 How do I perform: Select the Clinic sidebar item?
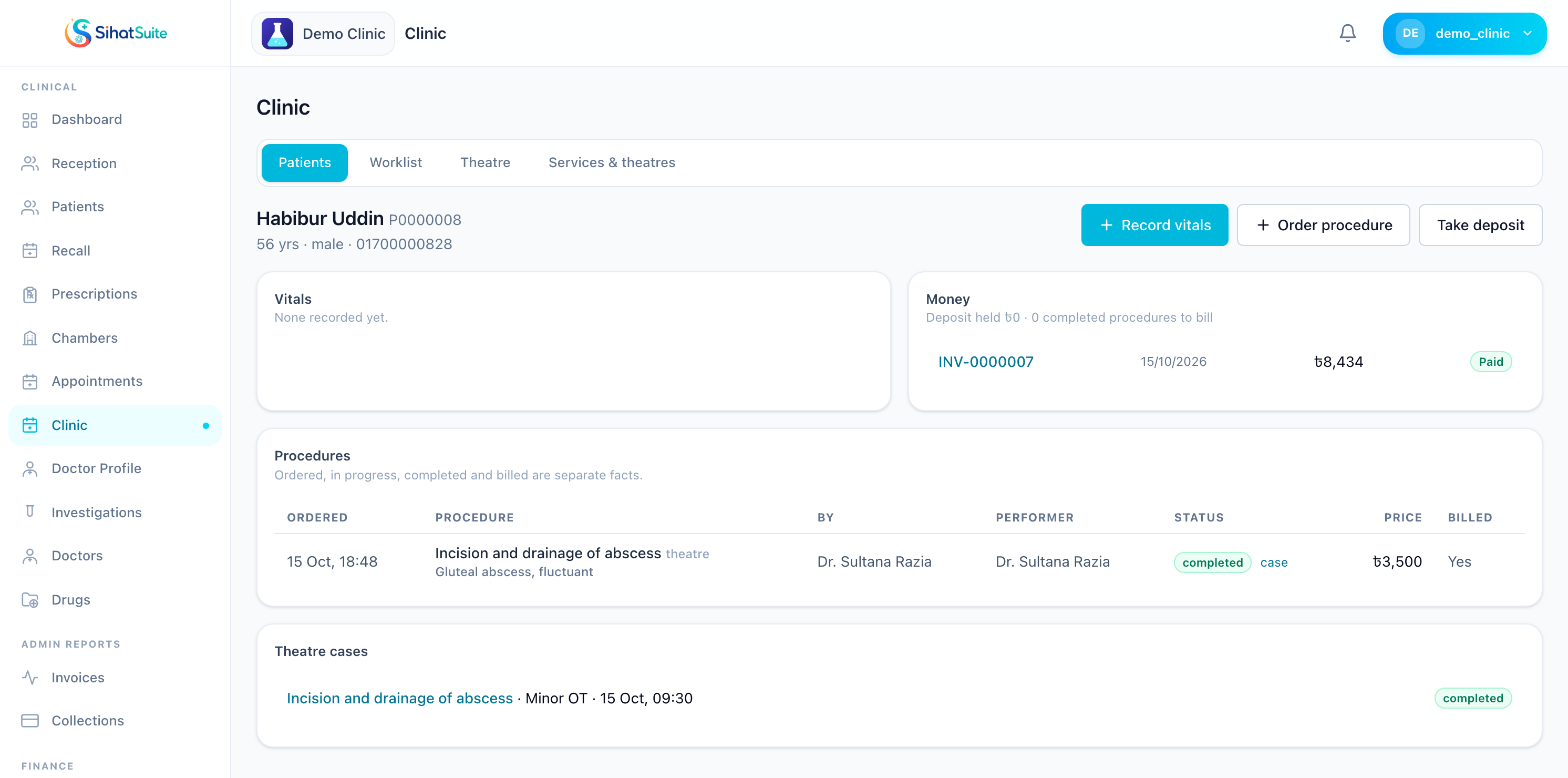point(115,425)
